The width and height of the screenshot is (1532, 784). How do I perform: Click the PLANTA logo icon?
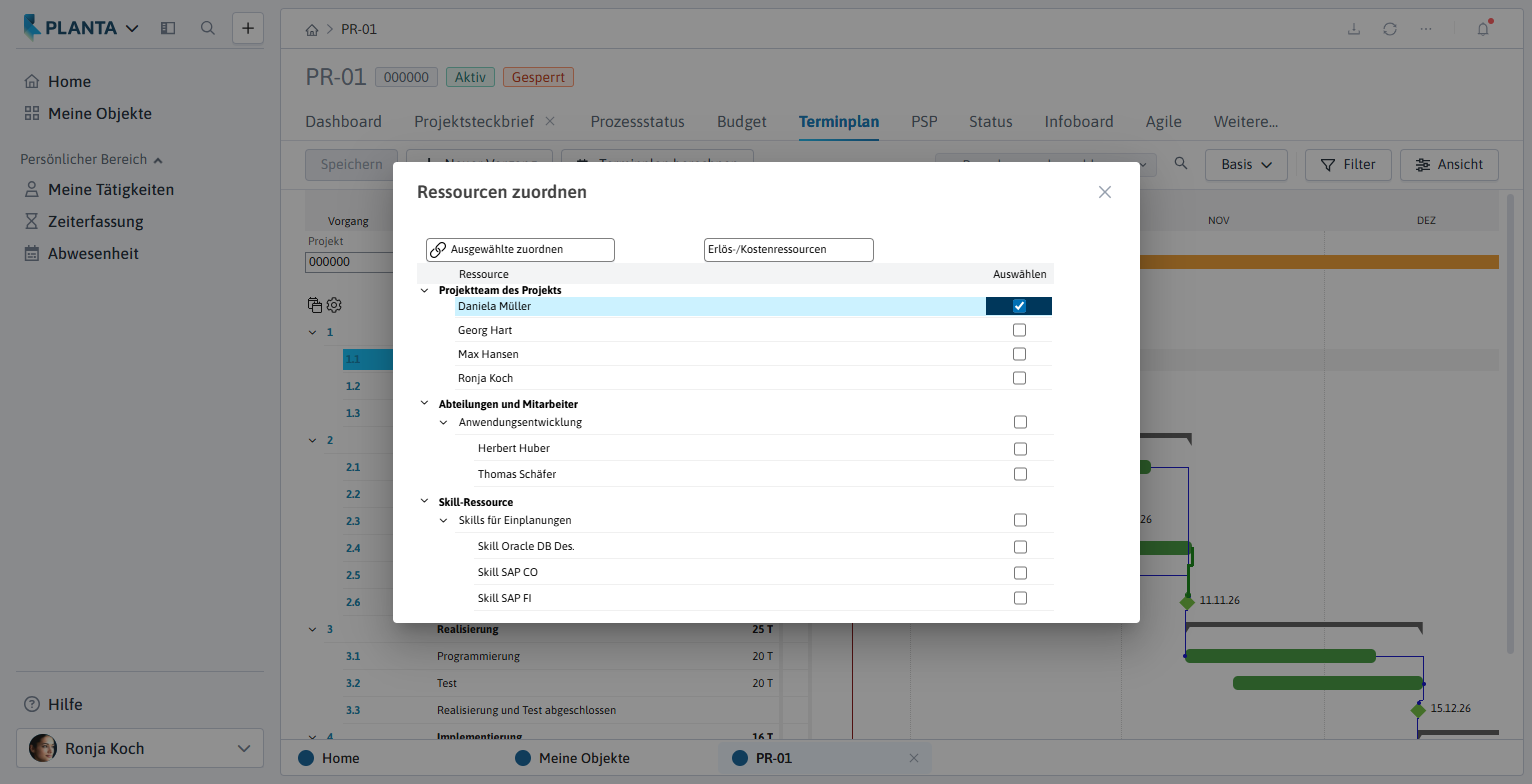click(34, 28)
